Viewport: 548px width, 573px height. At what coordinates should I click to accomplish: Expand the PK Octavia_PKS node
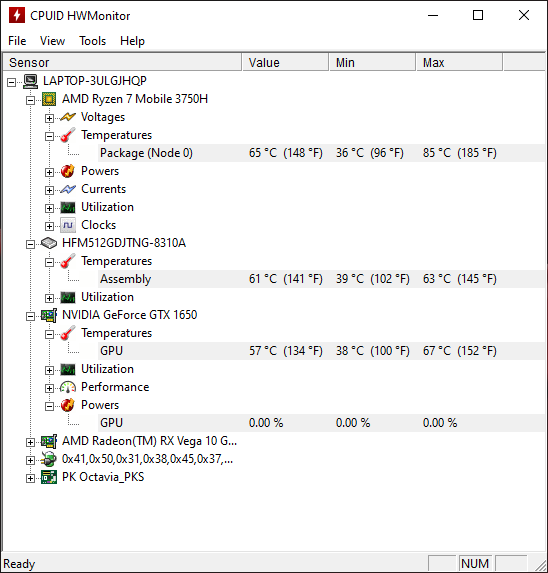(x=30, y=478)
